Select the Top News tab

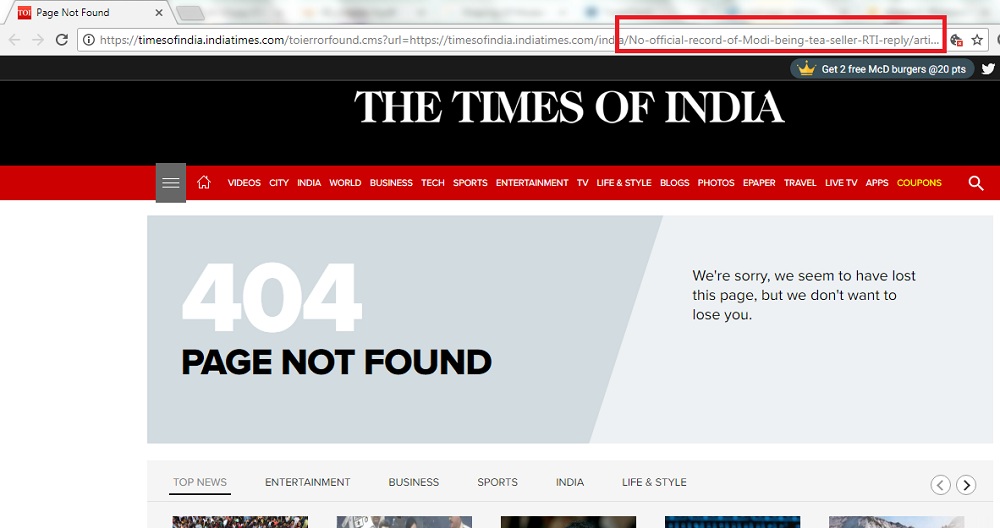[200, 482]
